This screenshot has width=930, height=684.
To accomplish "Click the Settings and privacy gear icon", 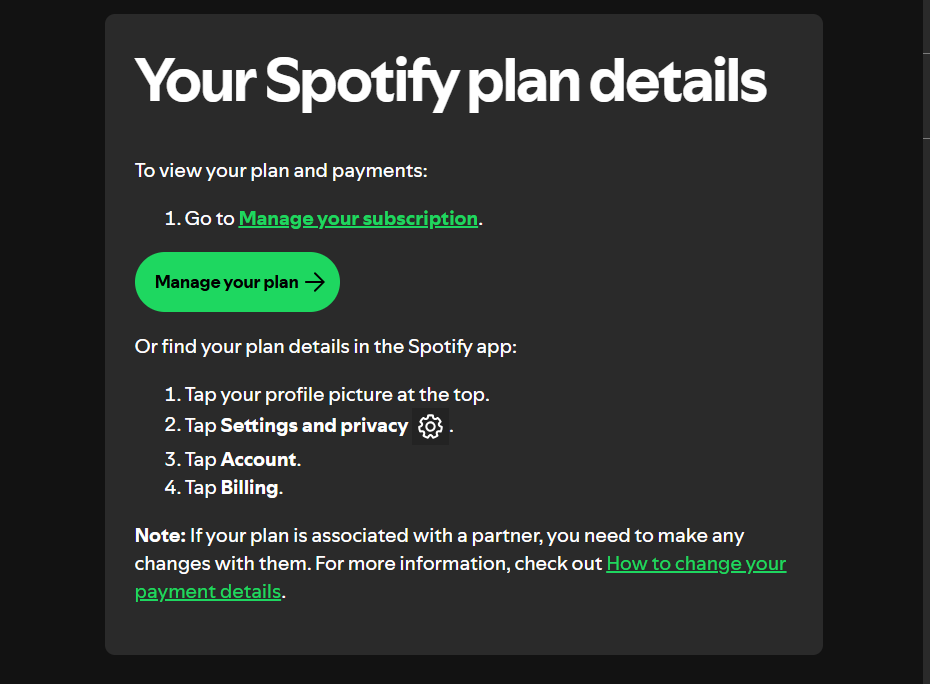I will 430,426.
